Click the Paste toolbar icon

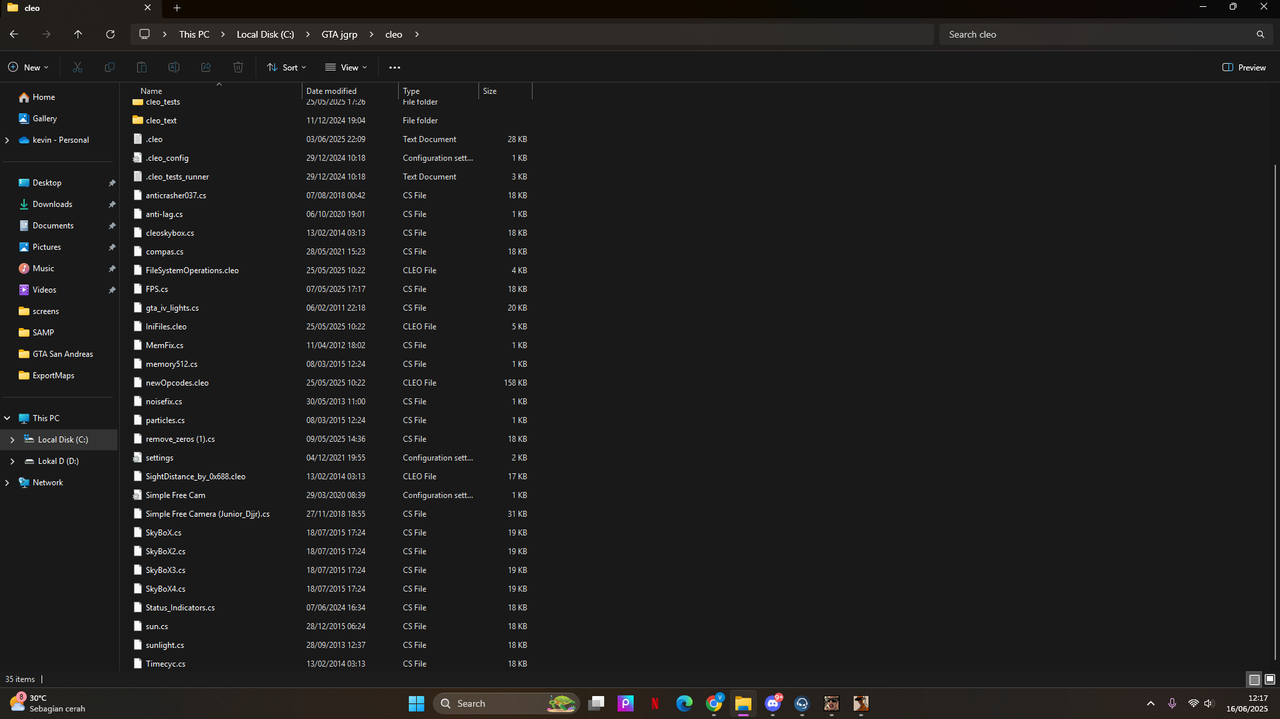[141, 67]
